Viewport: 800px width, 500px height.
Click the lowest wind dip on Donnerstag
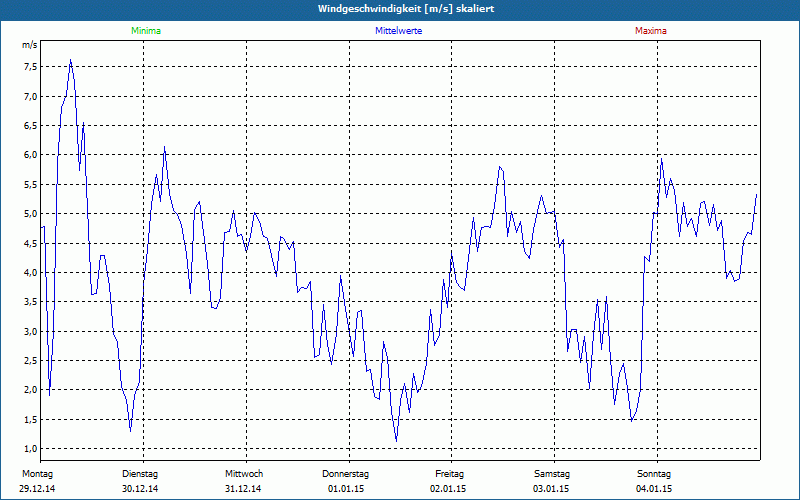click(396, 441)
